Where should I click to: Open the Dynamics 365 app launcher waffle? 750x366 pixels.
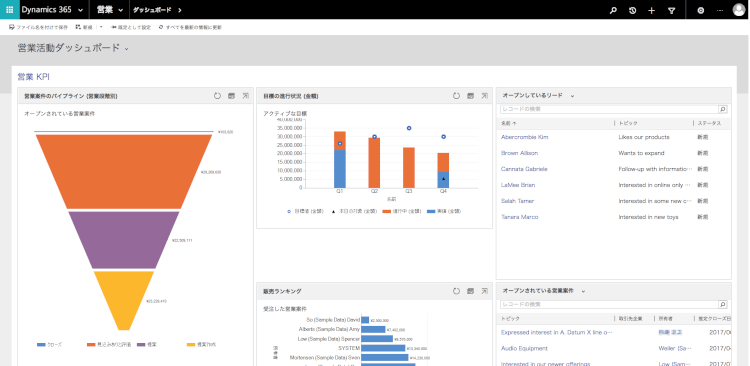point(10,10)
